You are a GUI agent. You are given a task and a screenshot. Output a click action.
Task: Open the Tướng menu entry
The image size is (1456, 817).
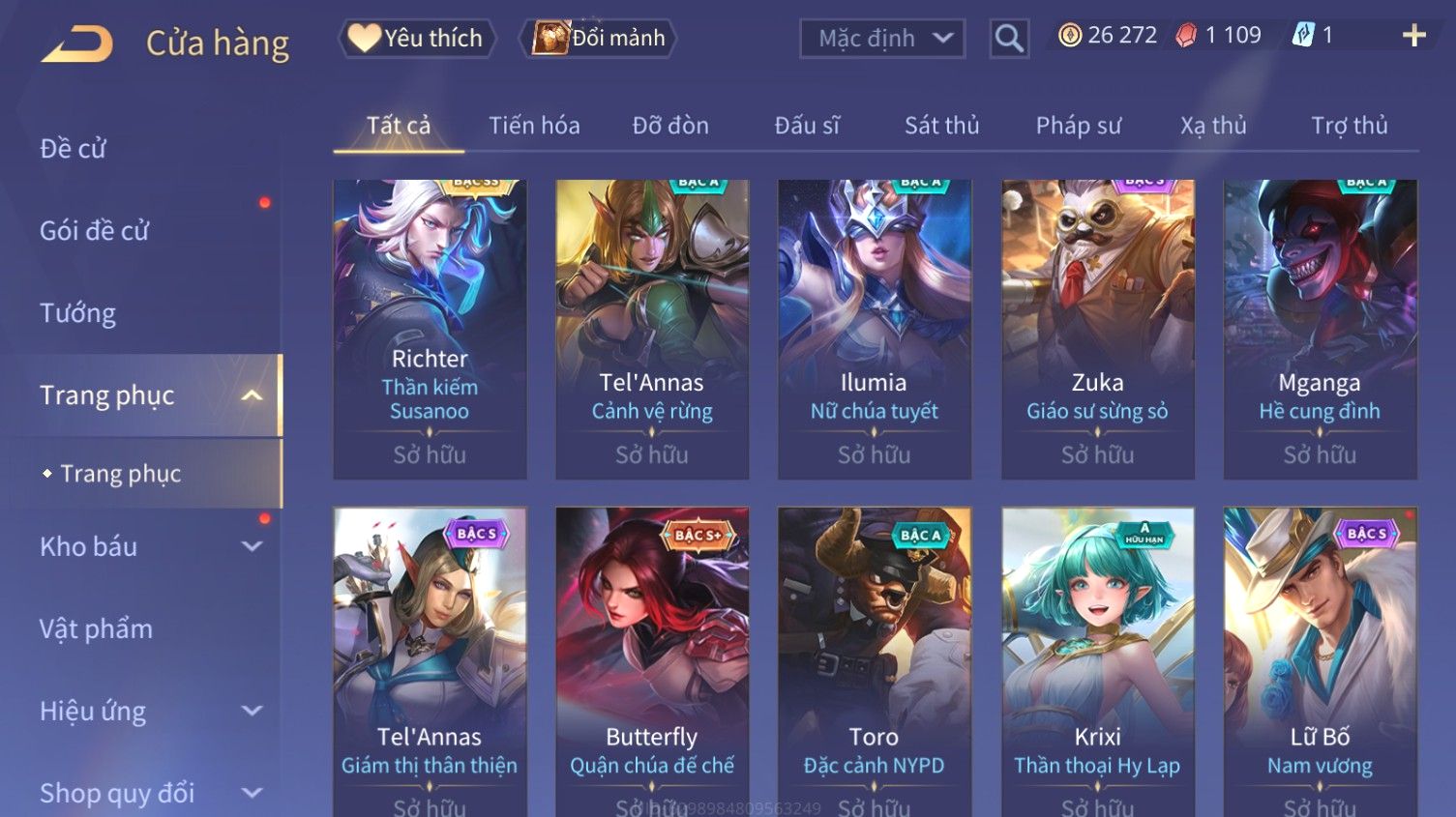(77, 313)
